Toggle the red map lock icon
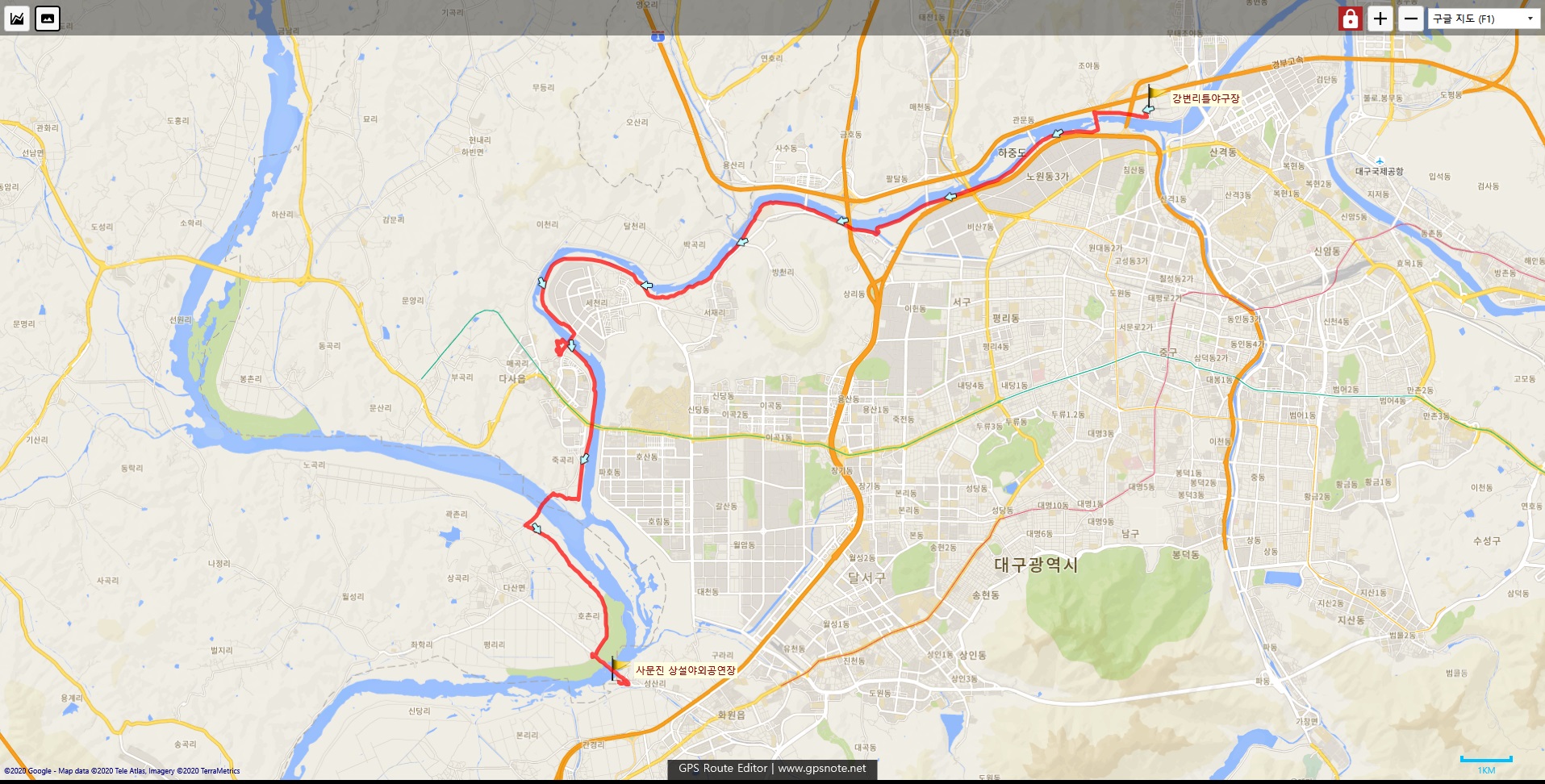The width and height of the screenshot is (1545, 784). pos(1350,19)
